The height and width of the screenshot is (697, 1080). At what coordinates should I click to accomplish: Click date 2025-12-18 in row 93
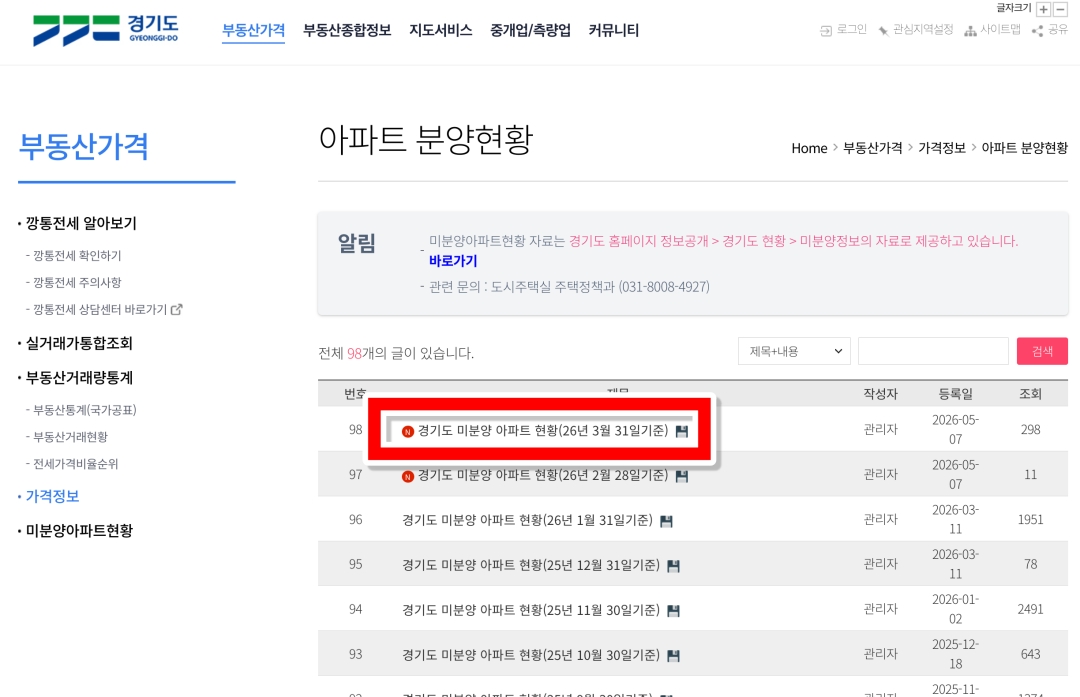point(955,654)
